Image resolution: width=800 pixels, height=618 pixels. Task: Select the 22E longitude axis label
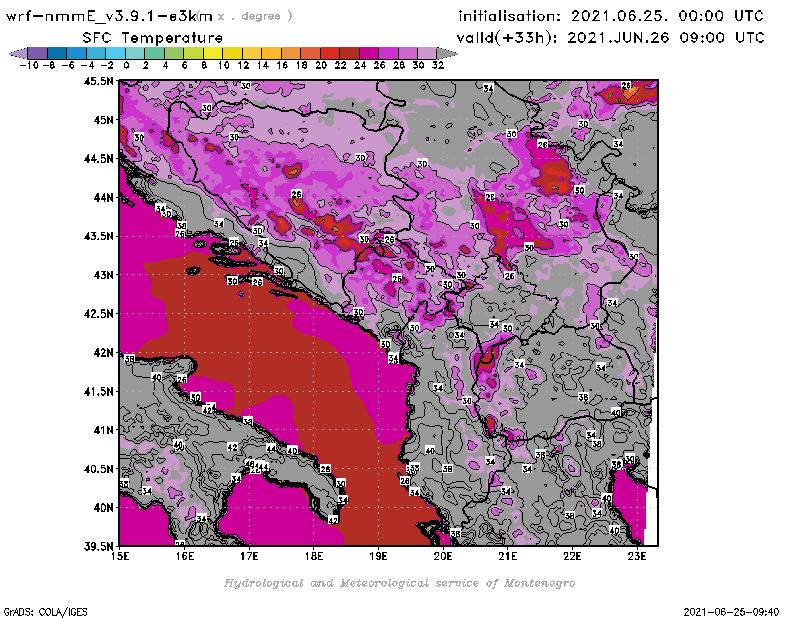point(572,556)
